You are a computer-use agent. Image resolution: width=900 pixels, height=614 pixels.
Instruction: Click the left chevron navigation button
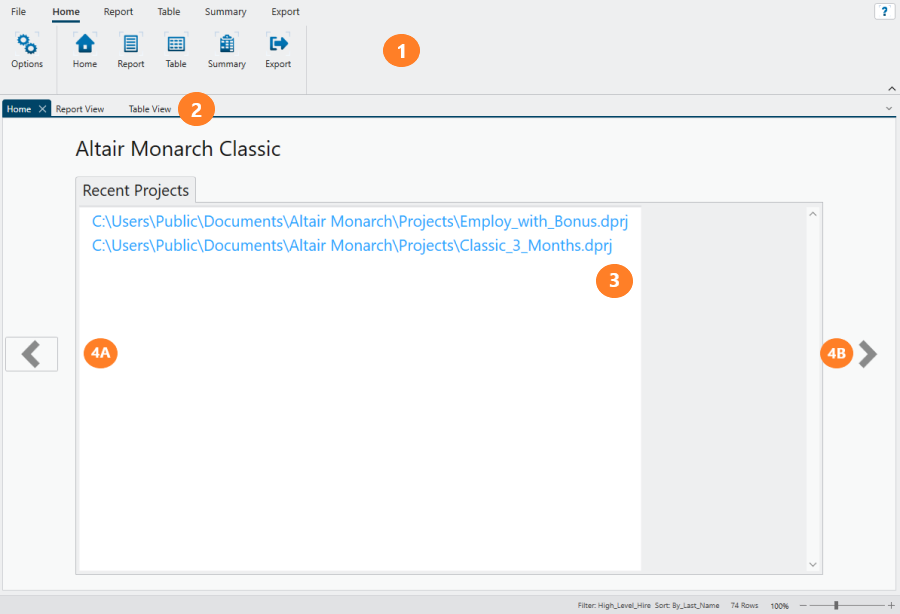[32, 354]
